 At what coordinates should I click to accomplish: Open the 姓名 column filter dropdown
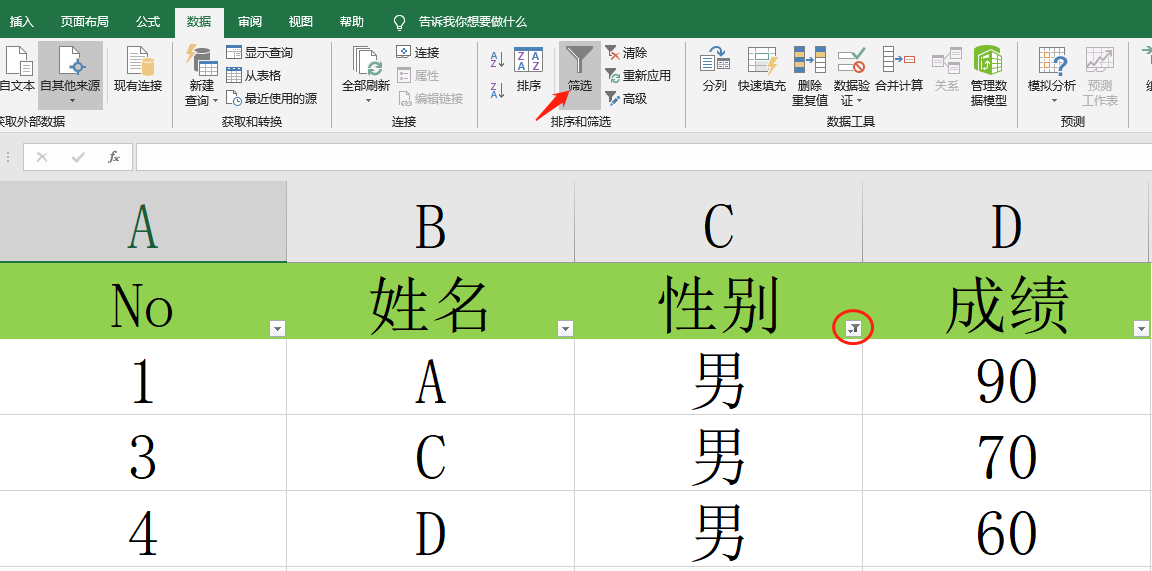click(x=566, y=328)
